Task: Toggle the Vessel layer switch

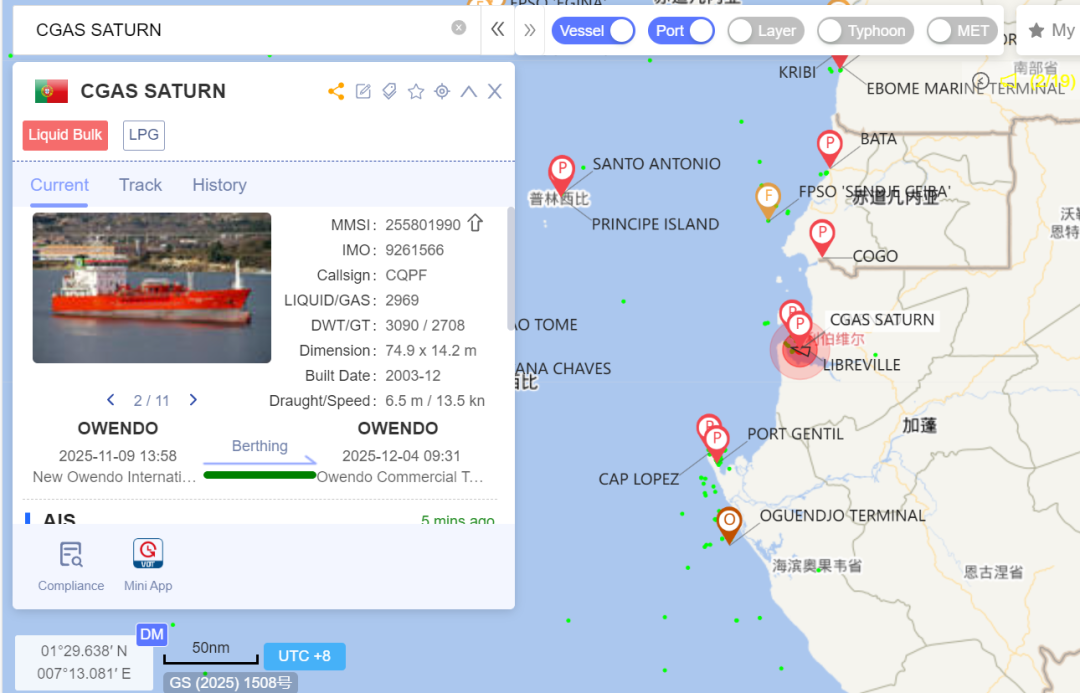Action: pyautogui.click(x=593, y=31)
